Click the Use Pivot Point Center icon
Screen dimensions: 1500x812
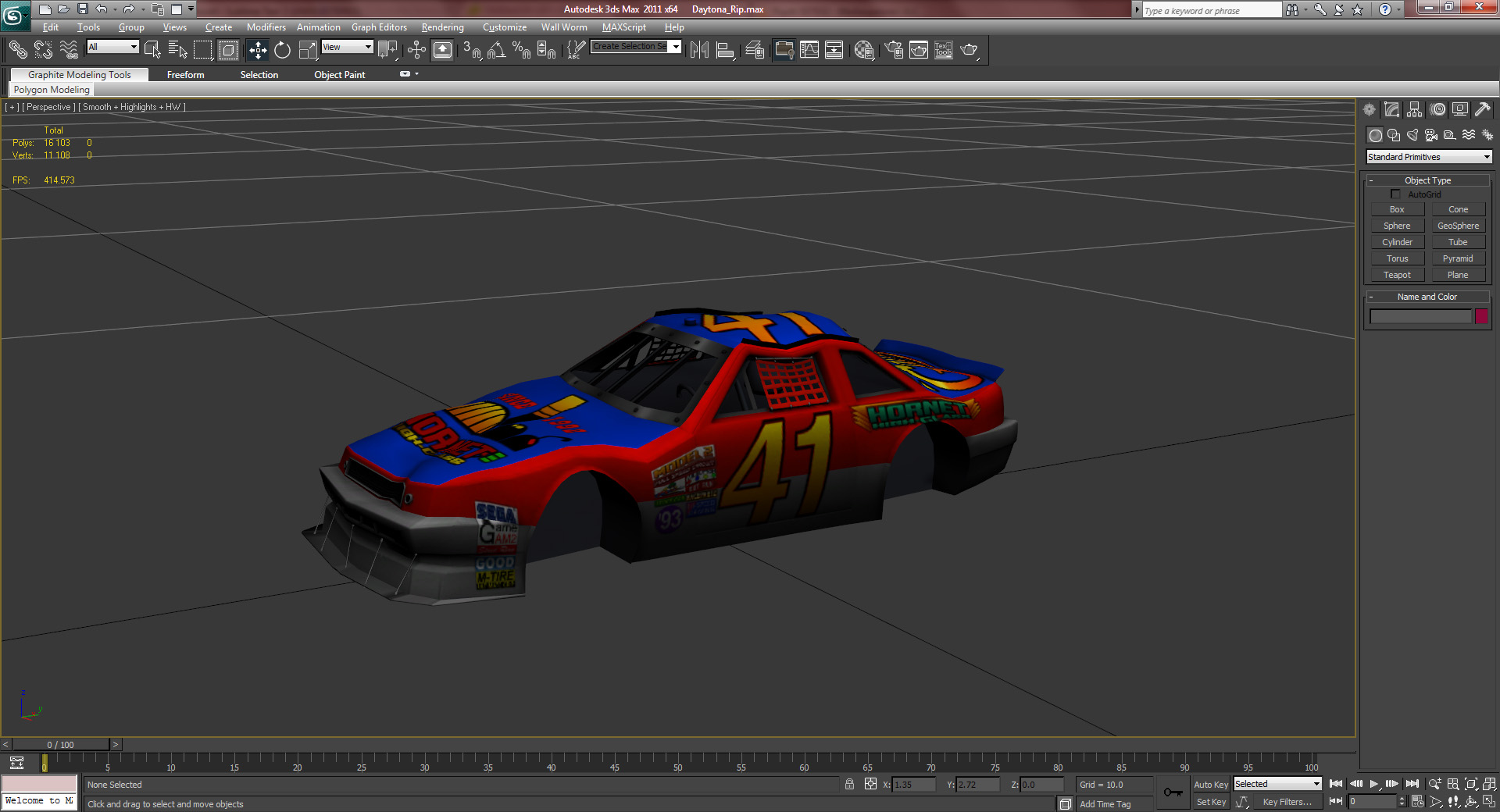tap(387, 50)
